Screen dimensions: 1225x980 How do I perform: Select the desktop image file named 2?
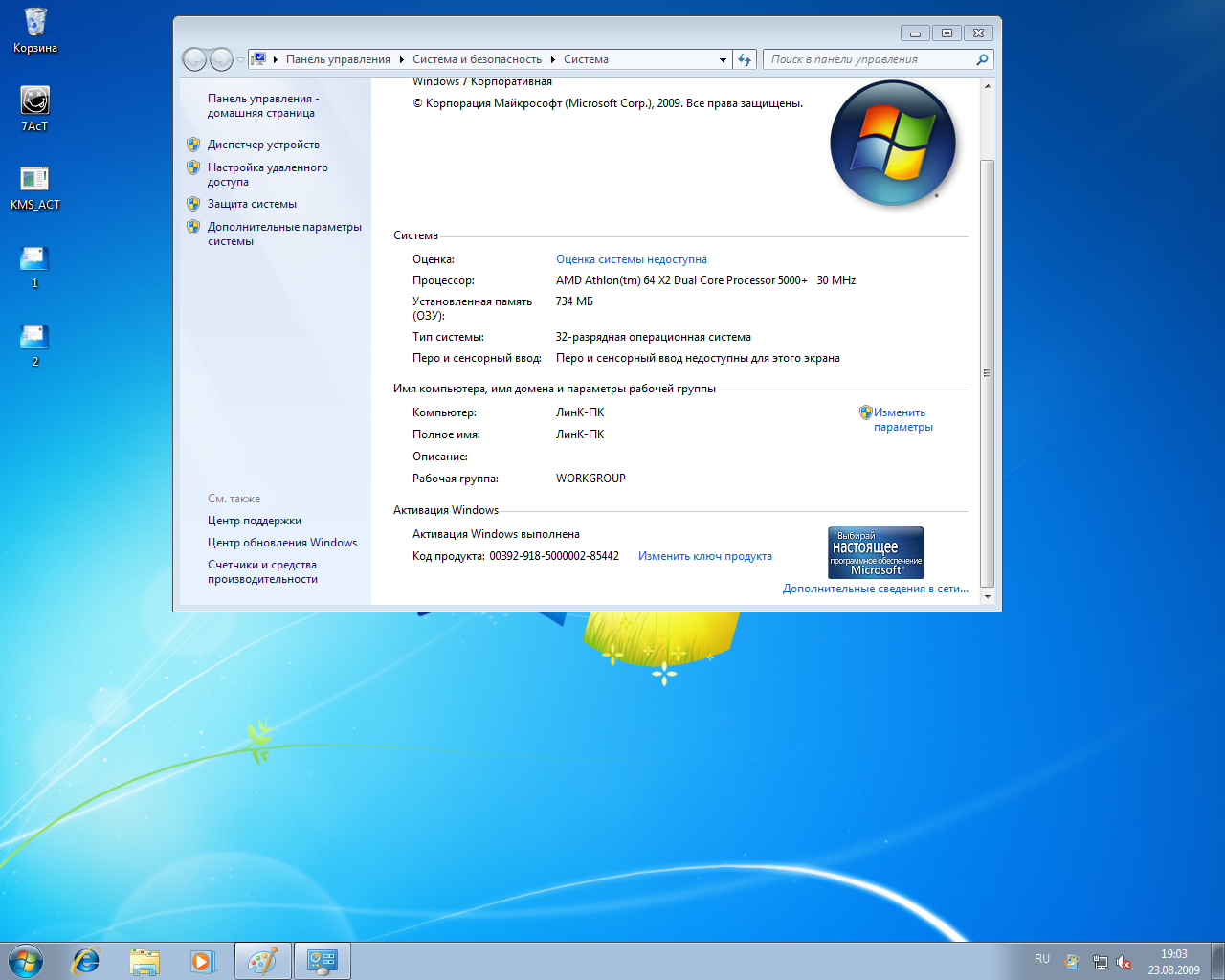[34, 345]
